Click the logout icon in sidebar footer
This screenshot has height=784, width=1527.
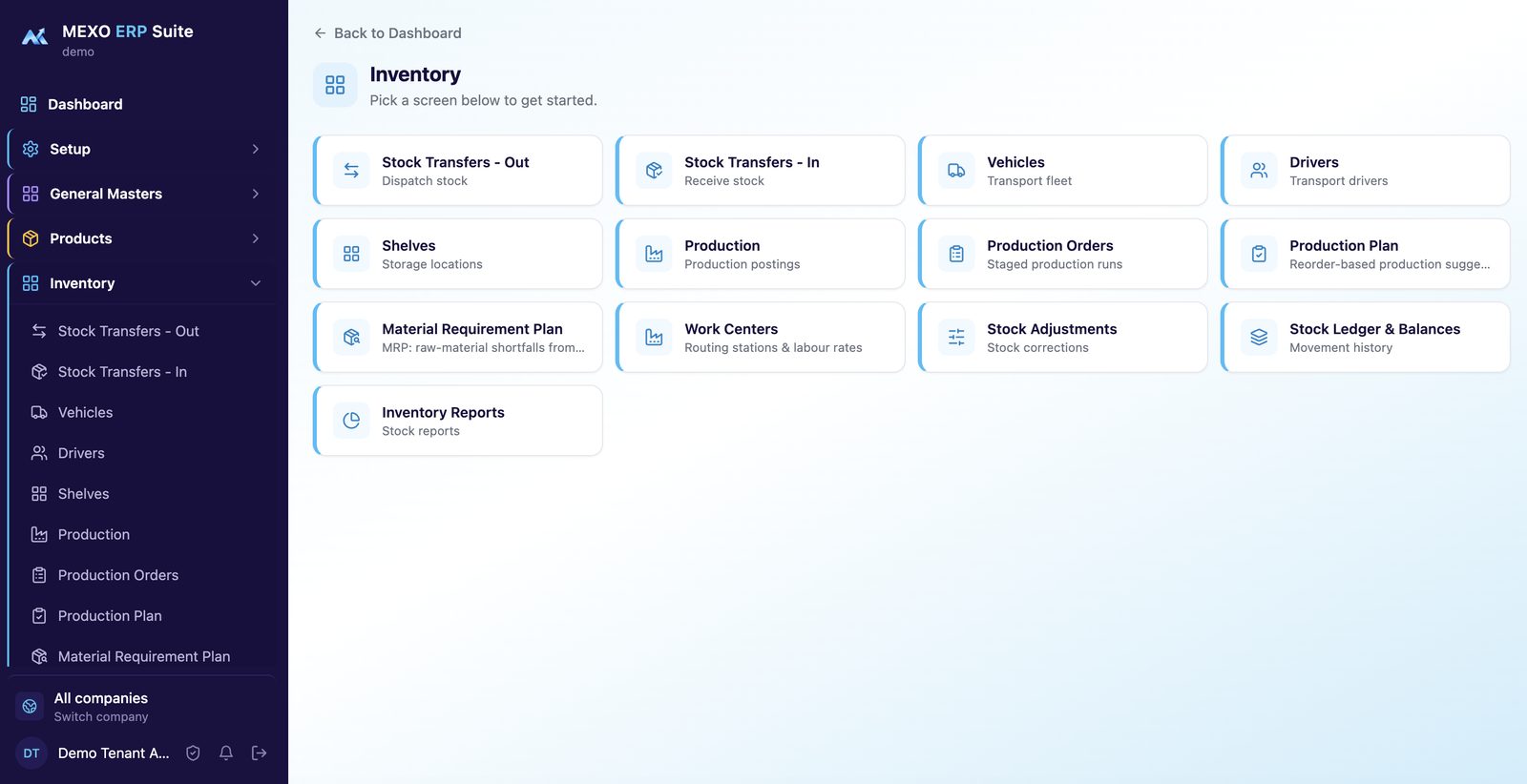(x=259, y=753)
